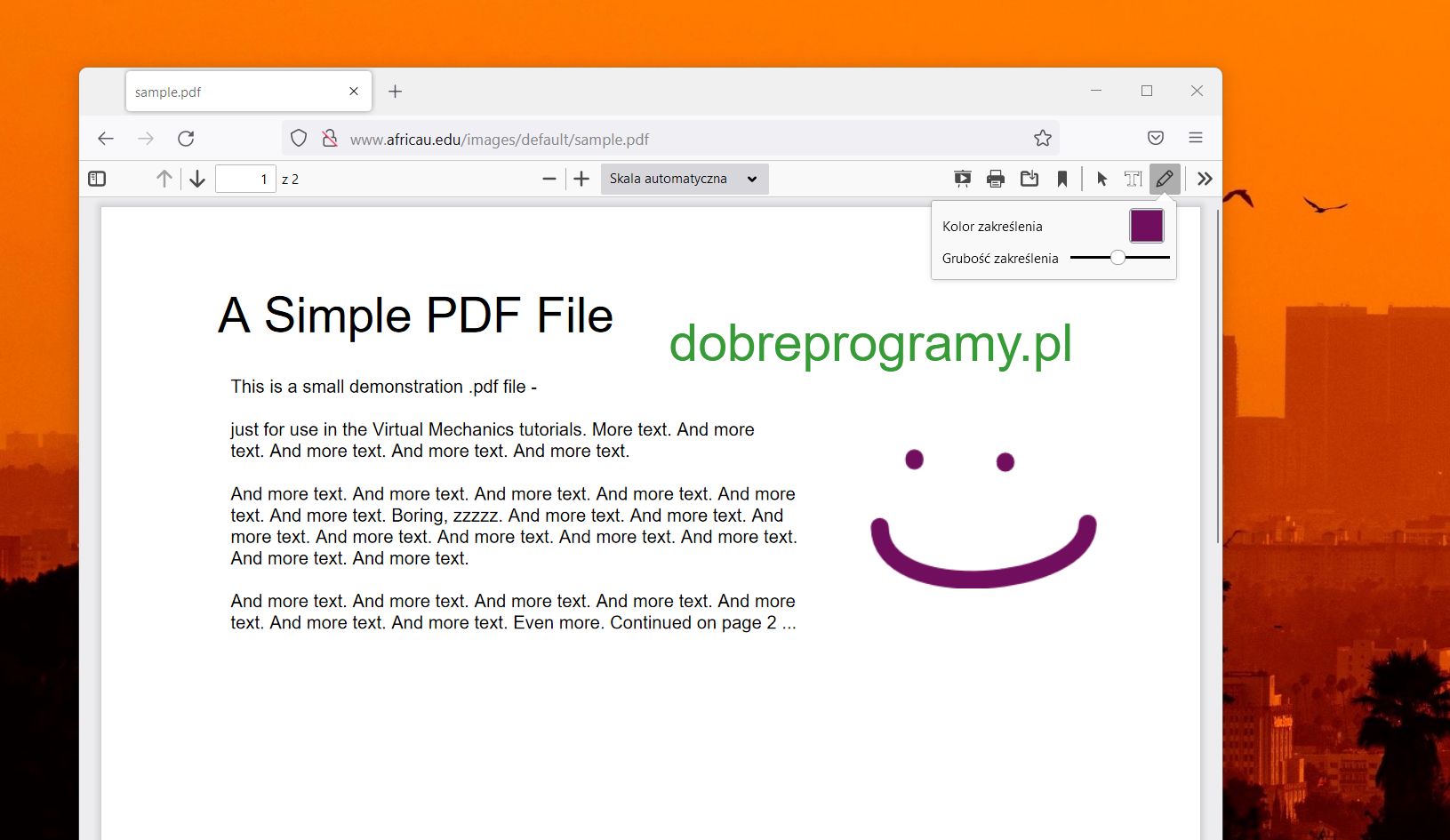The image size is (1450, 840).
Task: Open the current view bookmark icon
Action: pos(1062,179)
